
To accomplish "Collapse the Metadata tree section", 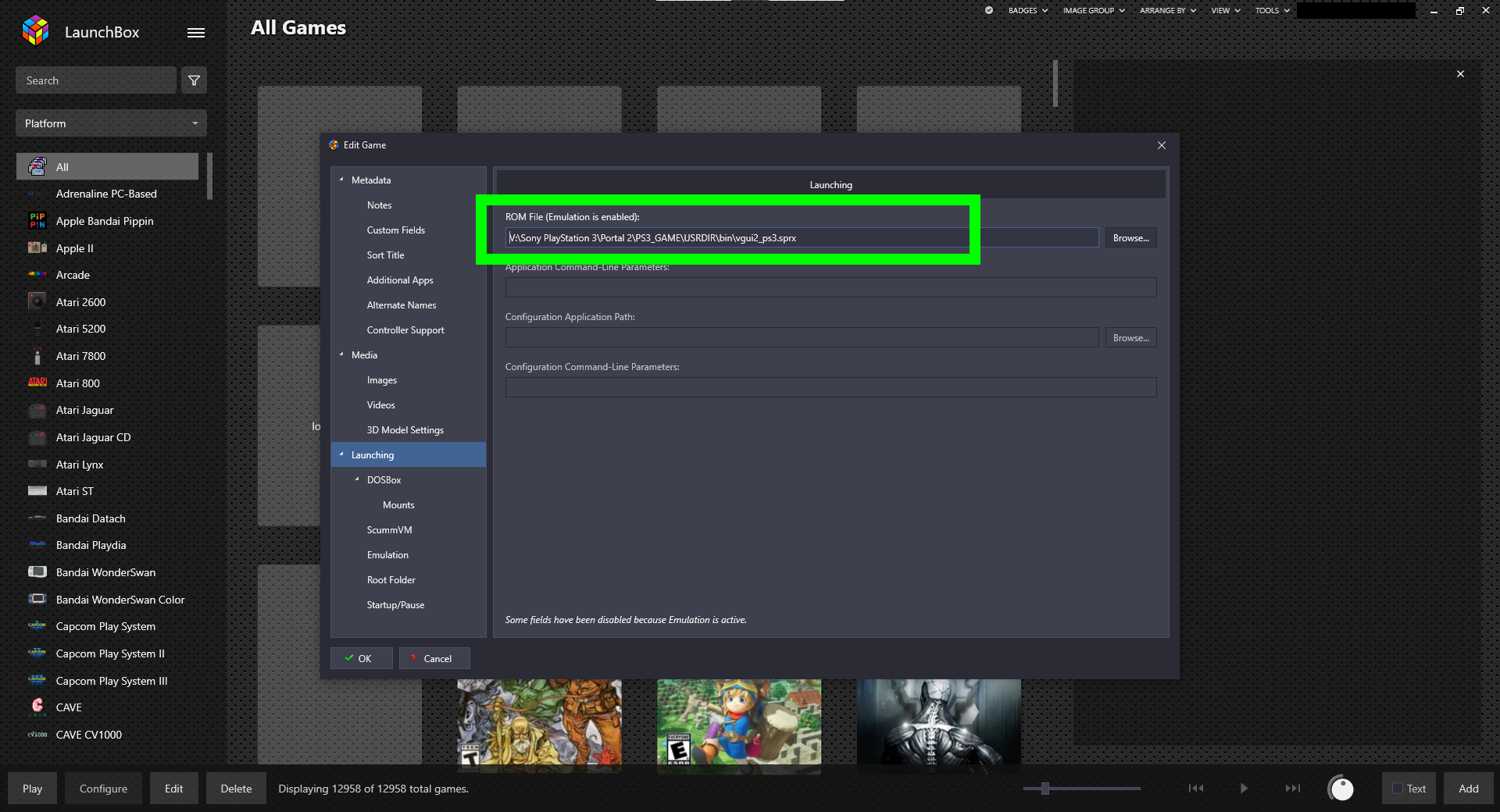I will click(x=341, y=180).
